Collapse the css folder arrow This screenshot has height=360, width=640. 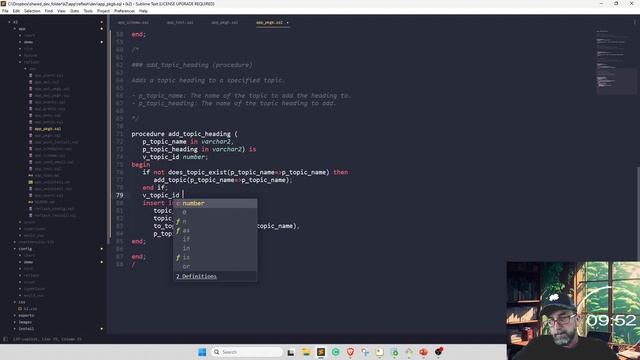click(15, 302)
